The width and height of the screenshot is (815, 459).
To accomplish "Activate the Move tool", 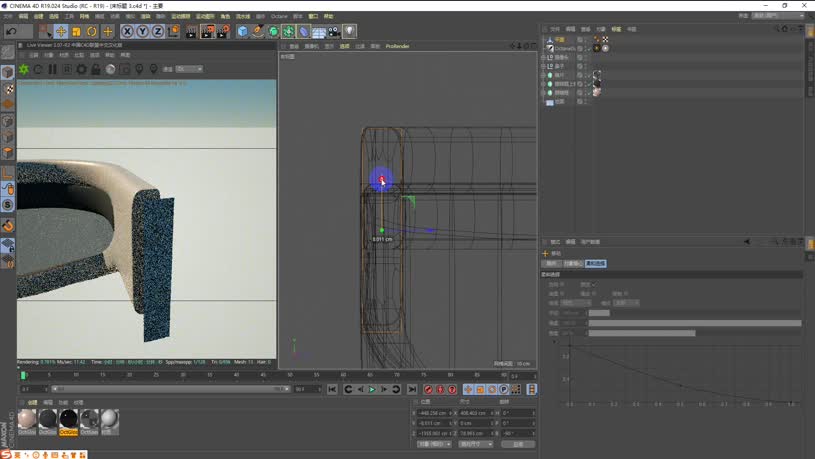I will coord(61,31).
